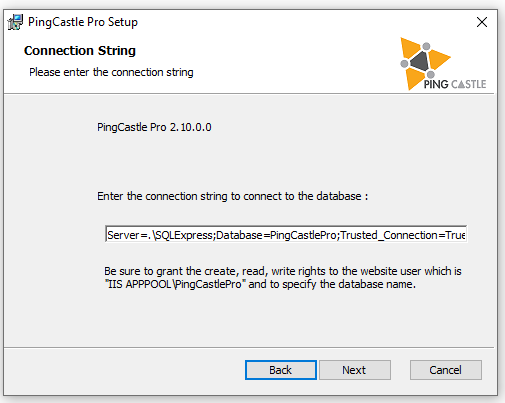Click the 'Please enter the connection string' subtitle

111,72
